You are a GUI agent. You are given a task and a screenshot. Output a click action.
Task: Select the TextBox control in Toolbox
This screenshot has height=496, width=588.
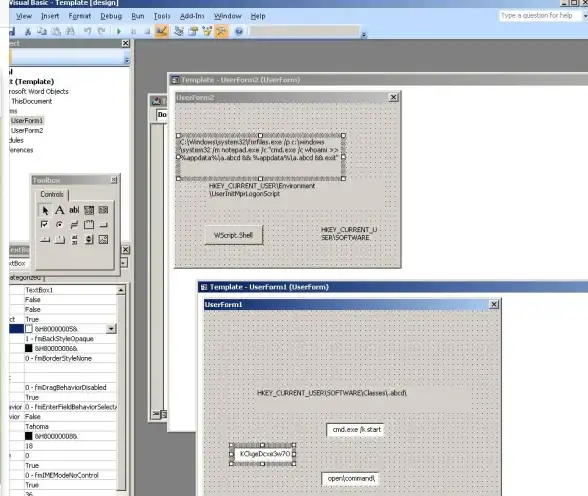point(74,210)
